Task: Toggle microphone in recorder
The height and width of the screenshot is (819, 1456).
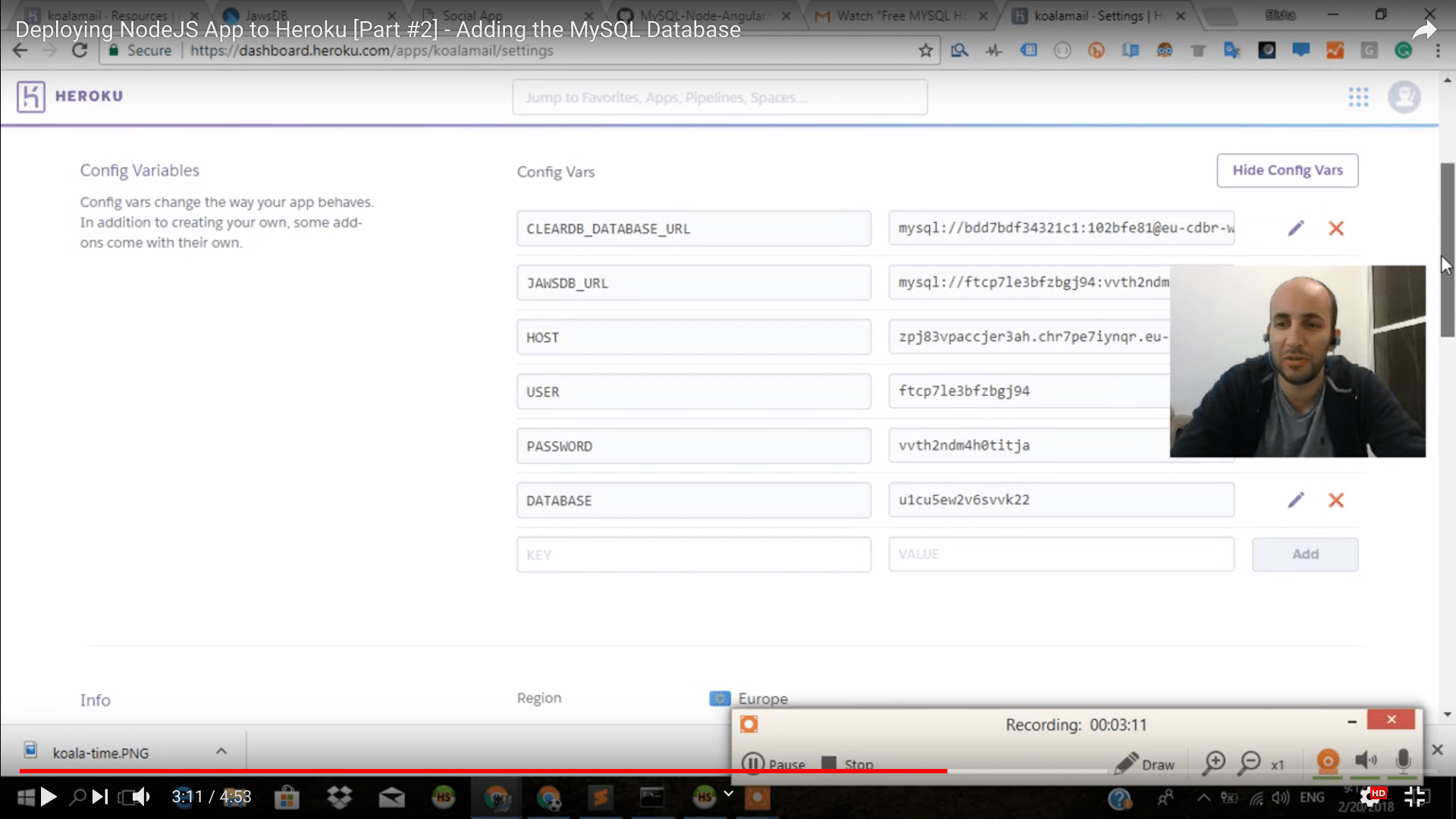Action: tap(1403, 761)
